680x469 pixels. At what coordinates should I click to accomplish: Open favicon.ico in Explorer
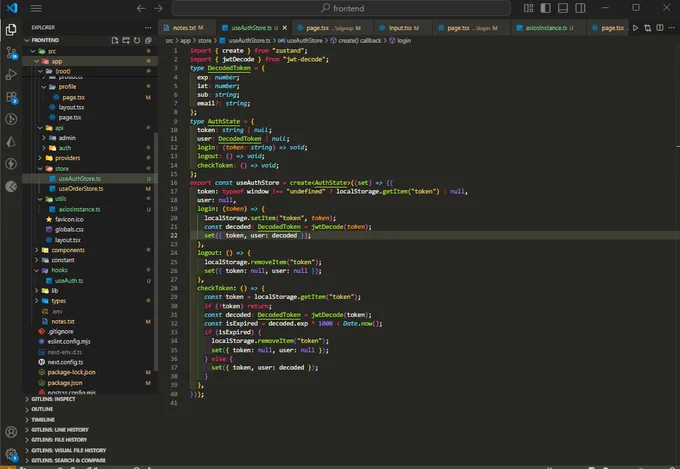69,220
